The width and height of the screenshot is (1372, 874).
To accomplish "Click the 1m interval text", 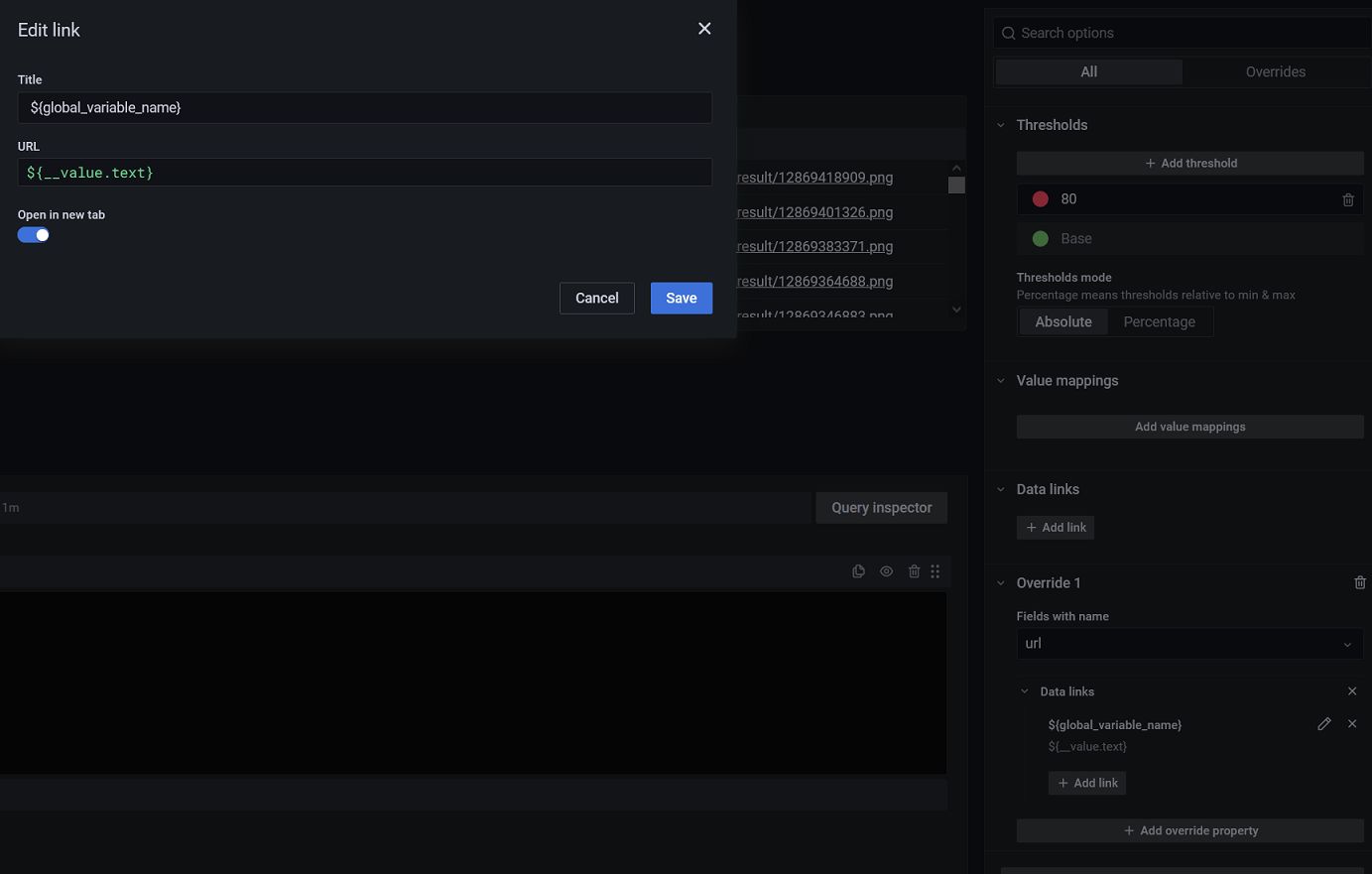I will tap(11, 508).
